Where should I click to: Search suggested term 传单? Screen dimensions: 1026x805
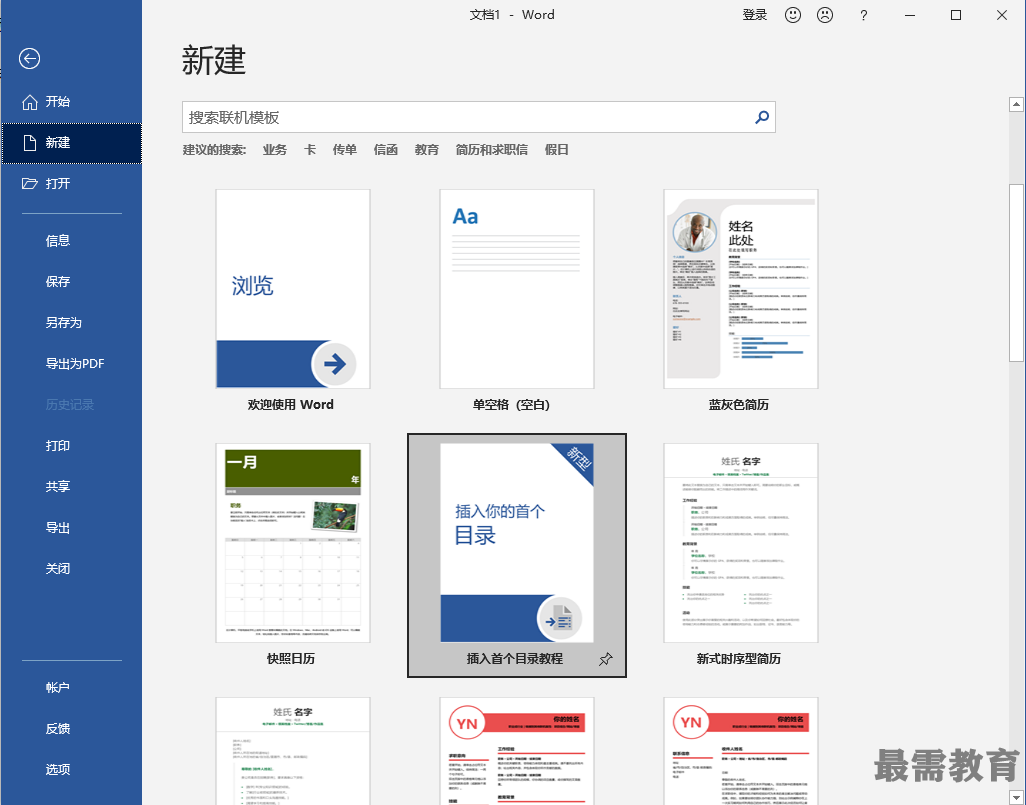click(345, 150)
